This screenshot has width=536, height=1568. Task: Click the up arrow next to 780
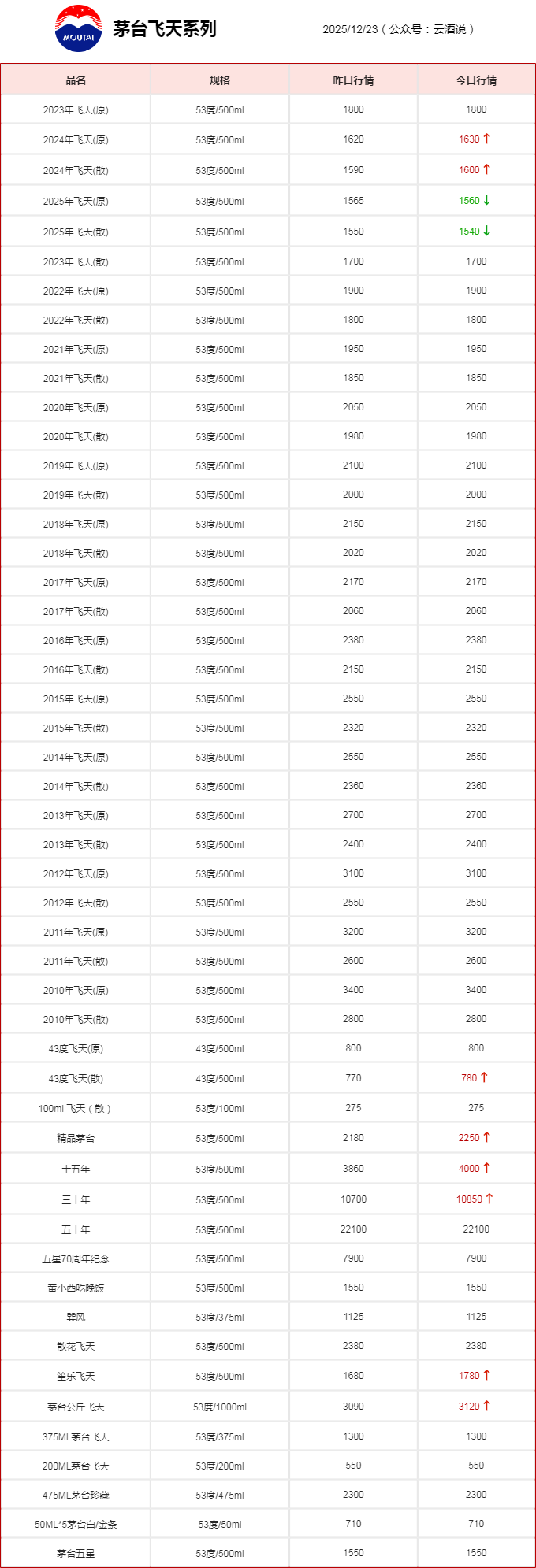pyautogui.click(x=484, y=1077)
